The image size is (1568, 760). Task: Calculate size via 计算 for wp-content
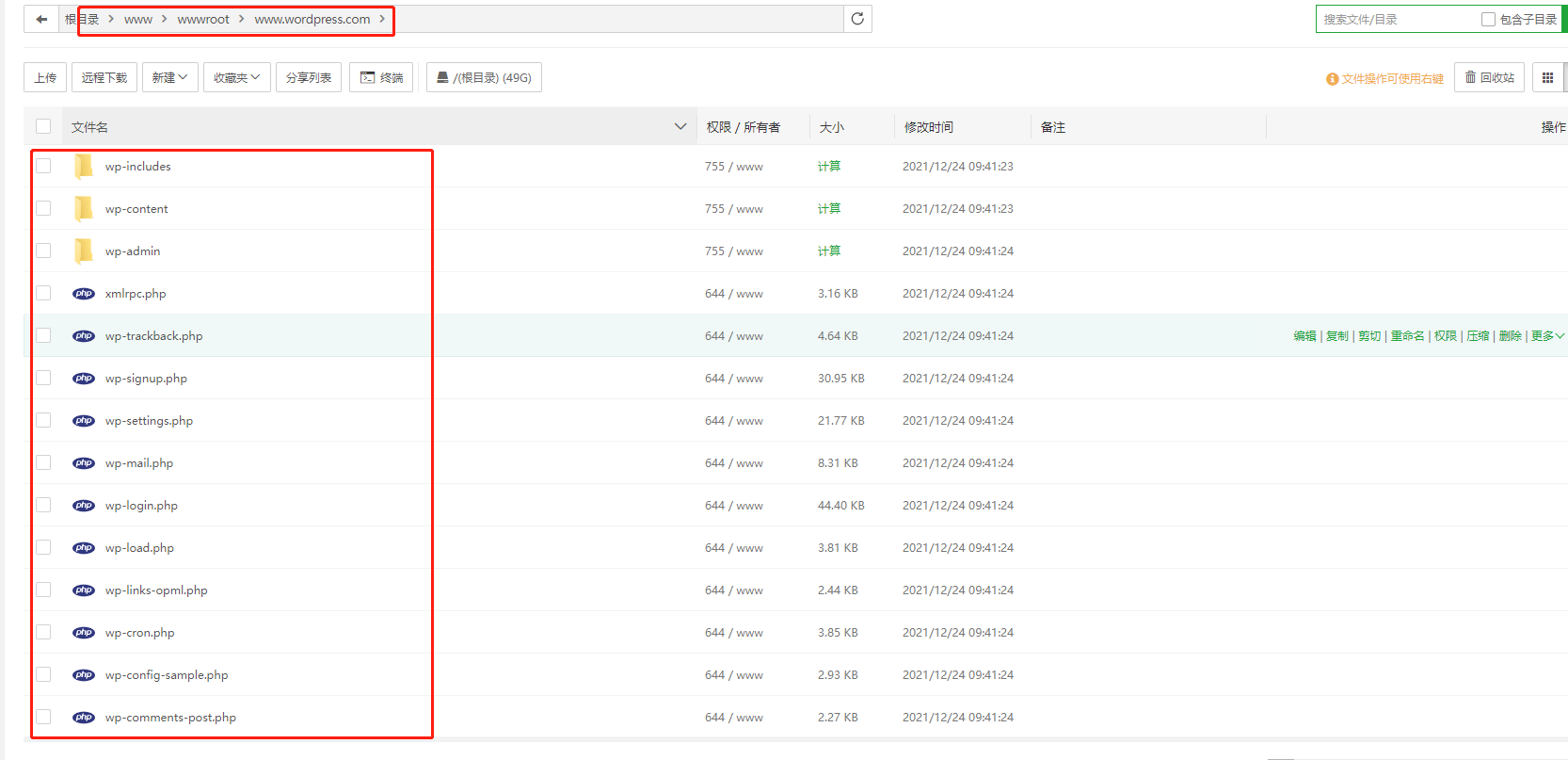[x=829, y=208]
